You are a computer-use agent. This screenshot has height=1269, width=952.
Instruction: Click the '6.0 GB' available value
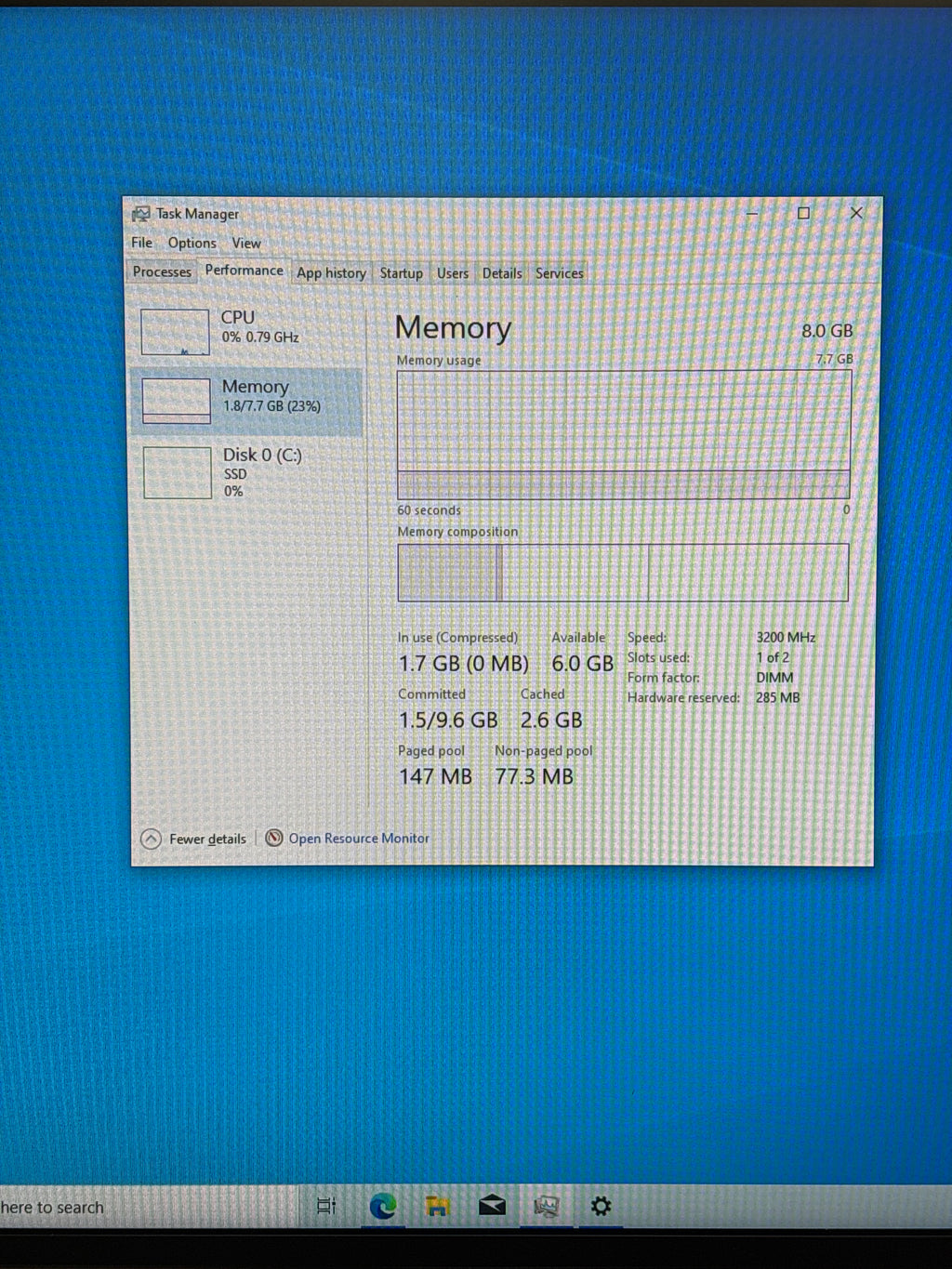582,664
